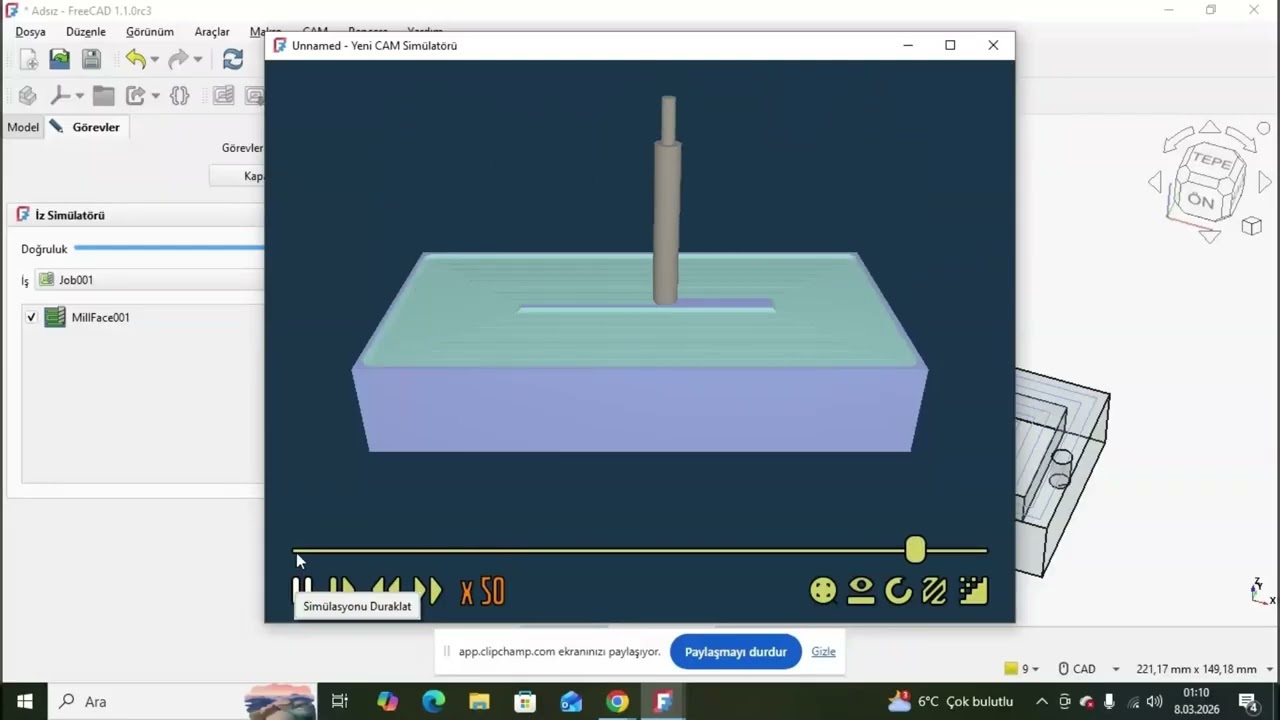Image resolution: width=1280 pixels, height=720 pixels.
Task: Open the Görünüm menu
Action: (150, 32)
